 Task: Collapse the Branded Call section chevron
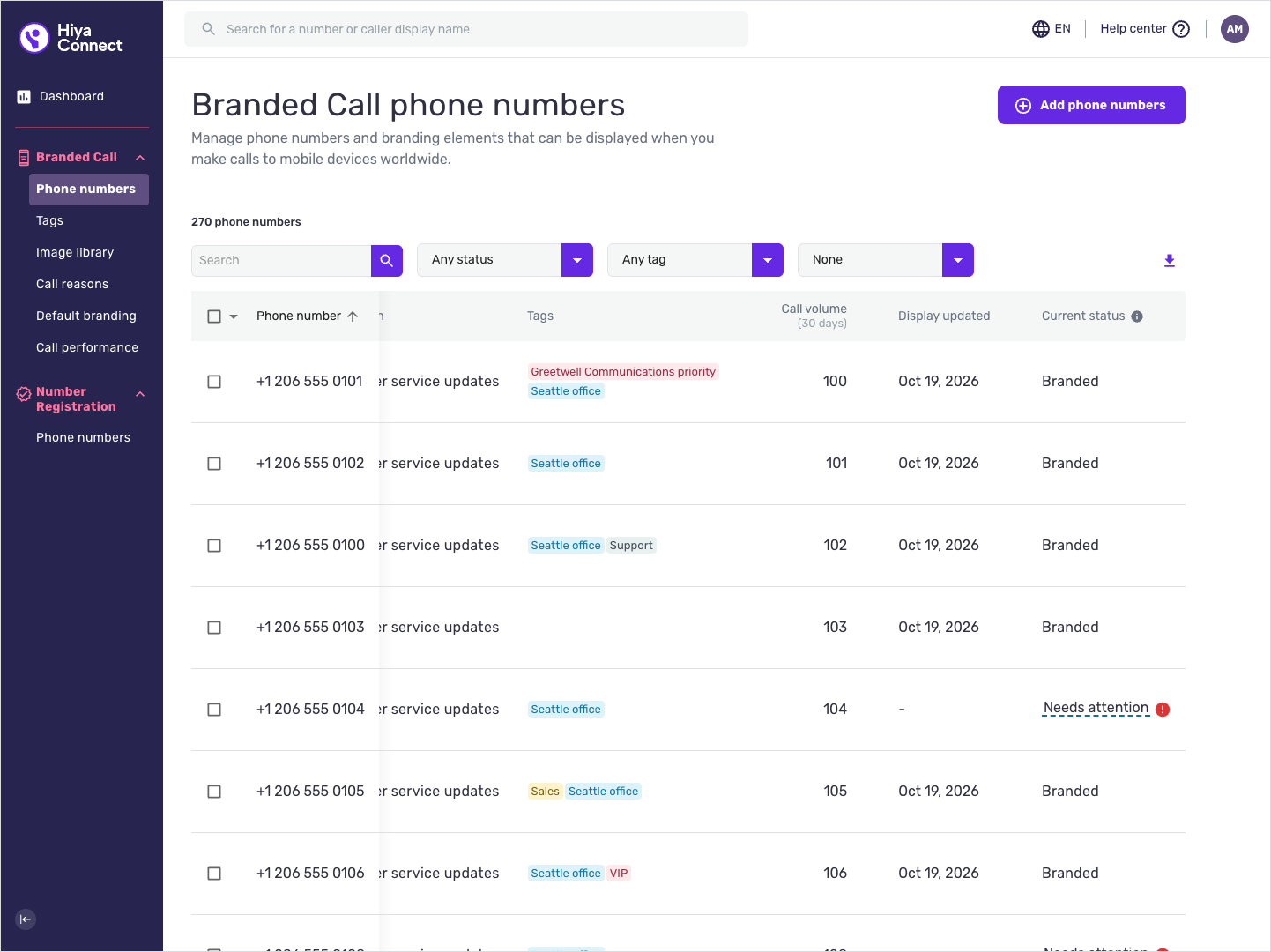pos(140,158)
